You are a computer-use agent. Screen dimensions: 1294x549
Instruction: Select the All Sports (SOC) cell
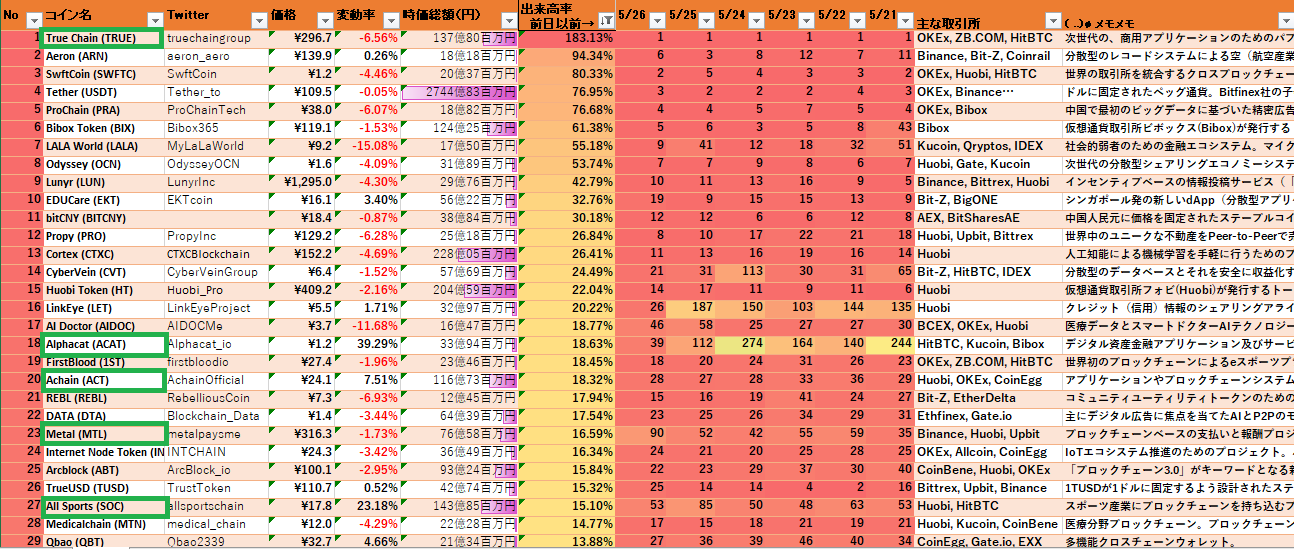[102, 507]
